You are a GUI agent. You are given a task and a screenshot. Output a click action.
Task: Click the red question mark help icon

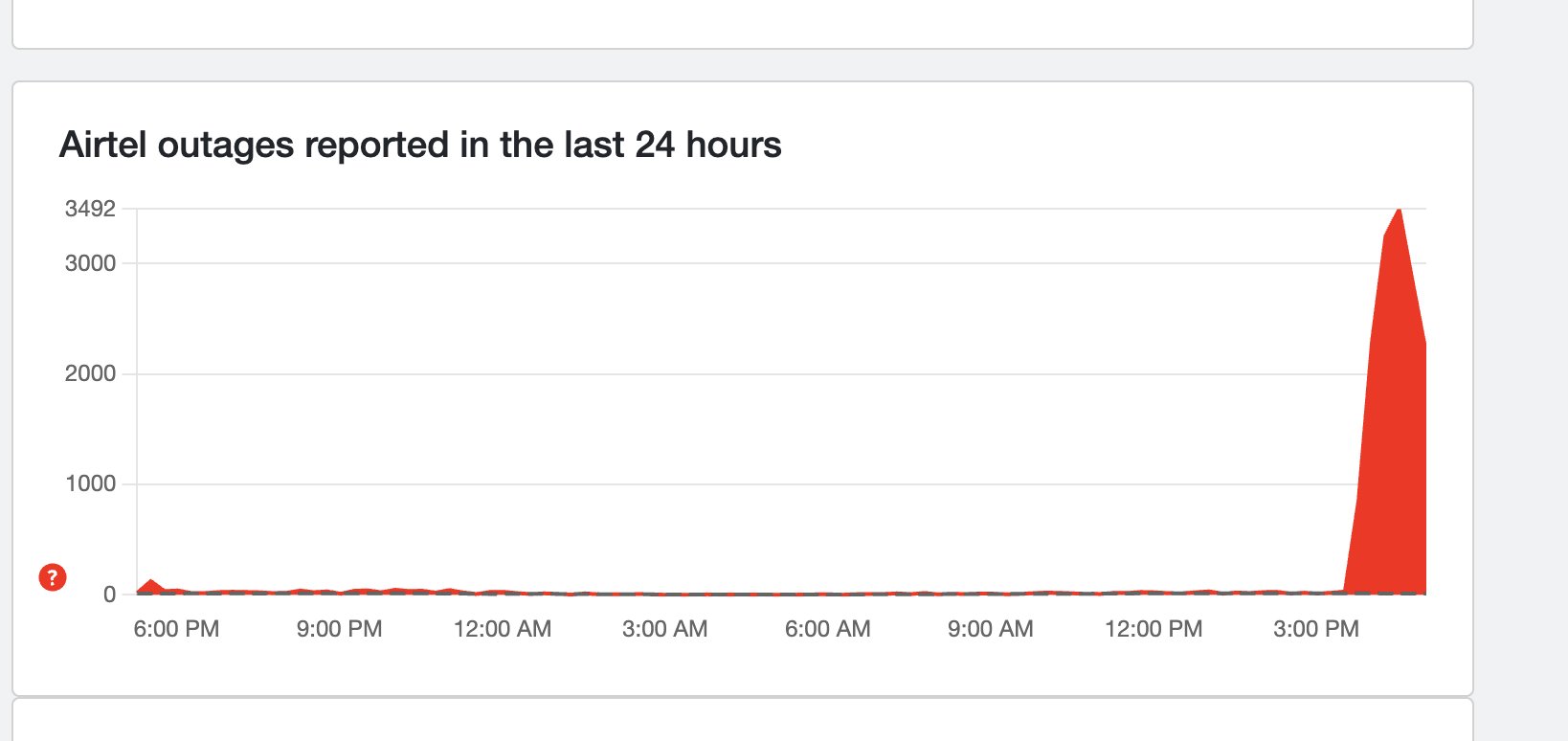(53, 577)
